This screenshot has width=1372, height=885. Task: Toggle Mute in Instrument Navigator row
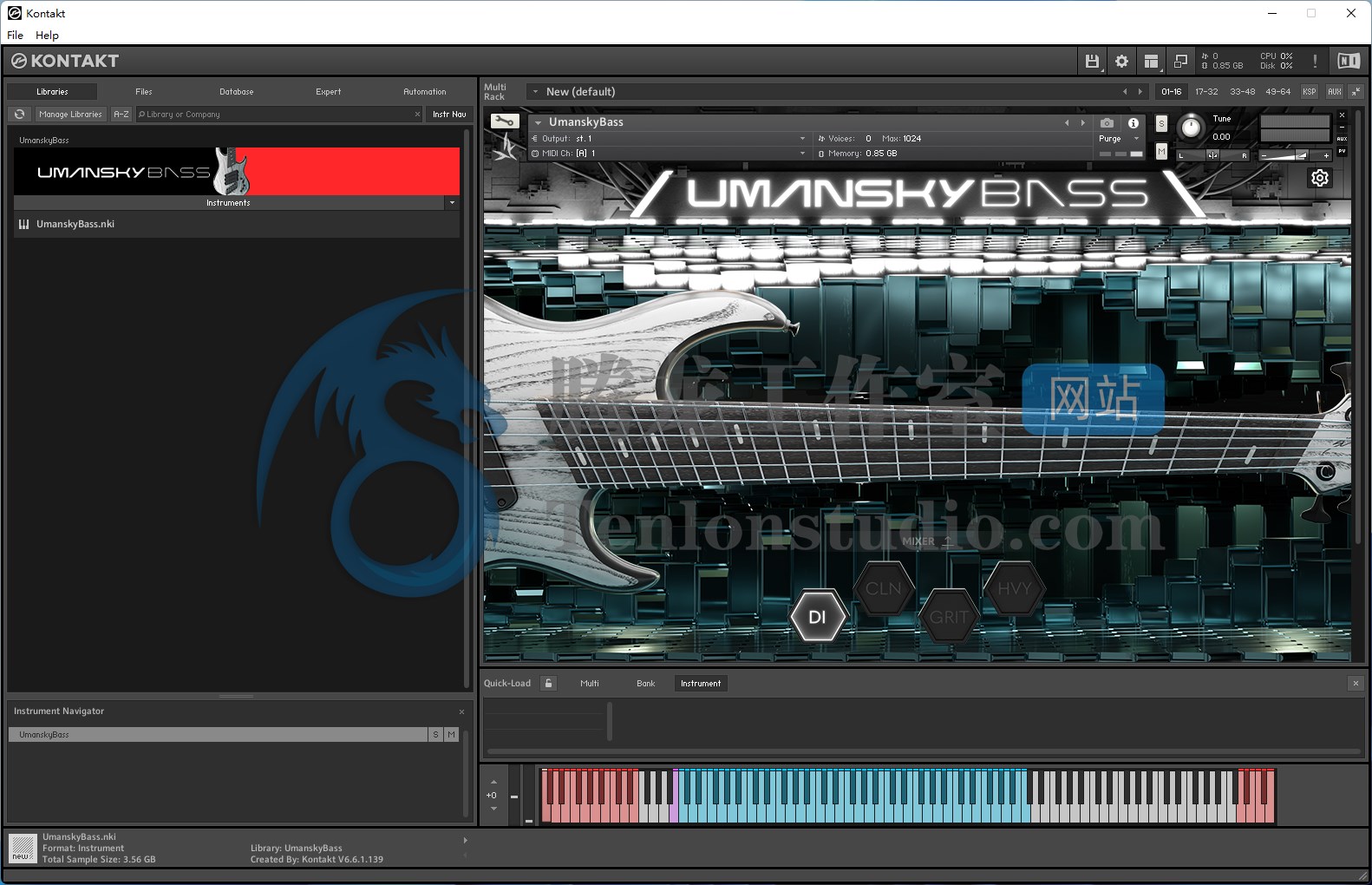(451, 735)
